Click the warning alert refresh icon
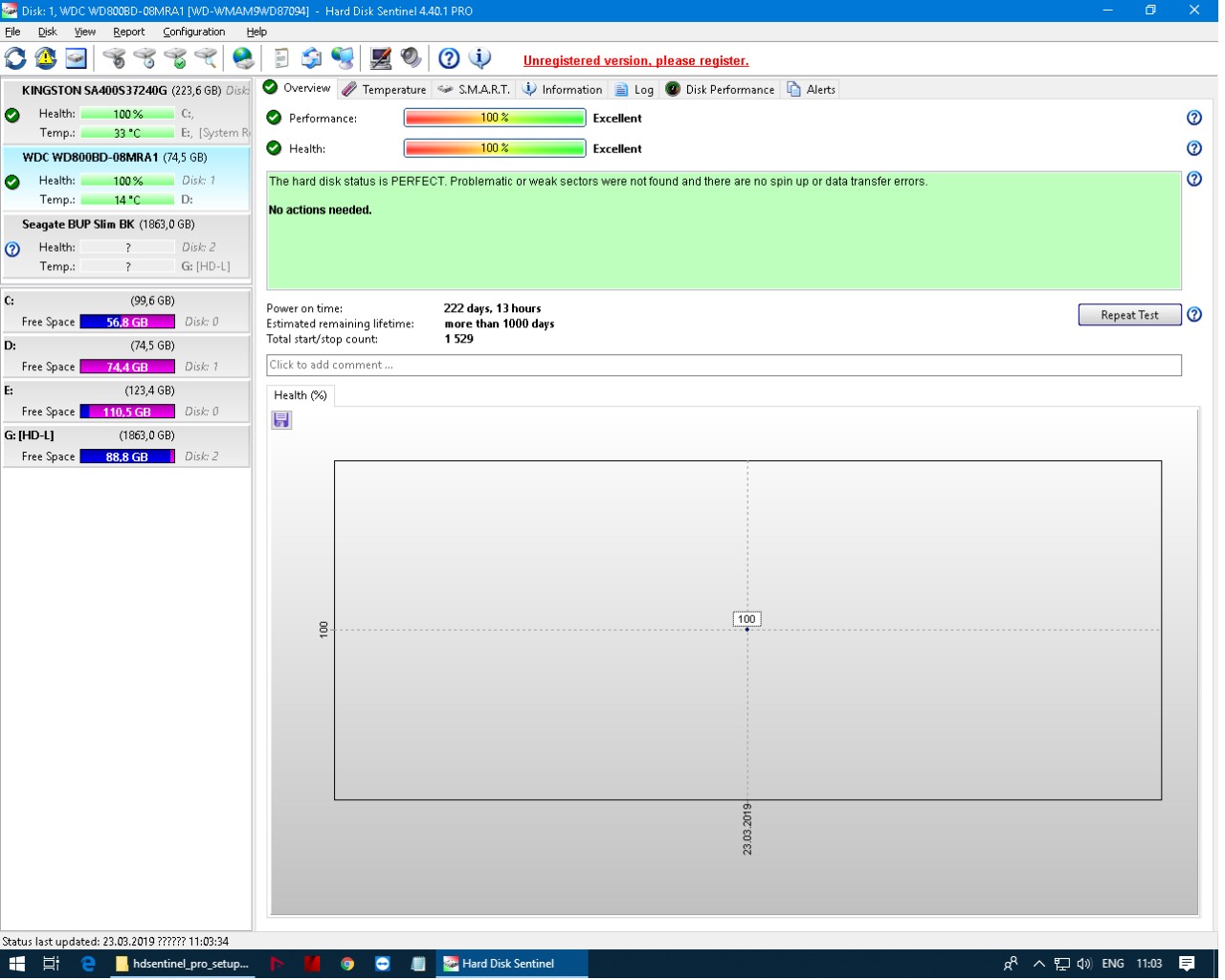 pos(45,58)
